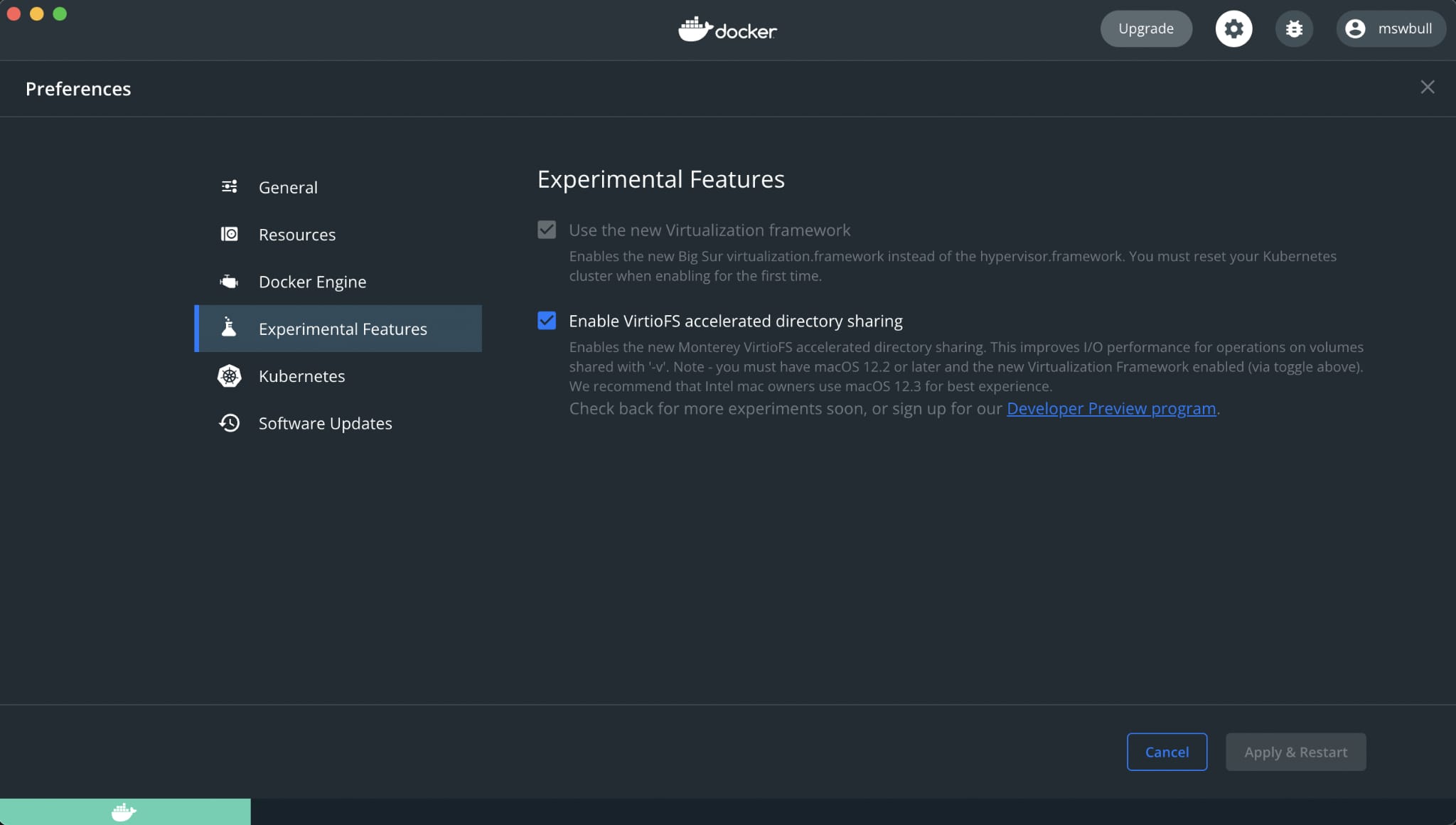1456x825 pixels.
Task: Click the Resources disk icon
Action: (x=229, y=234)
